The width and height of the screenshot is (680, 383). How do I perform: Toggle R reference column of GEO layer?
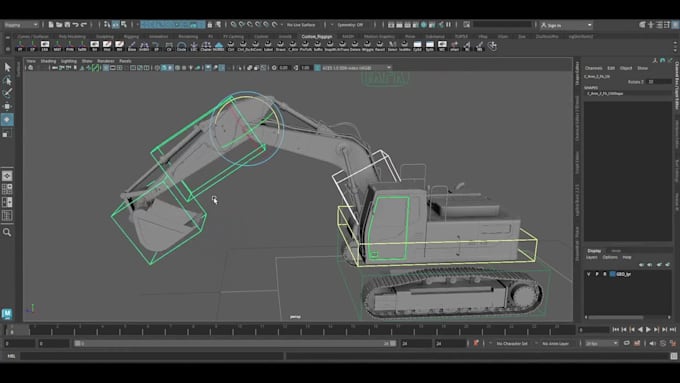click(x=605, y=274)
